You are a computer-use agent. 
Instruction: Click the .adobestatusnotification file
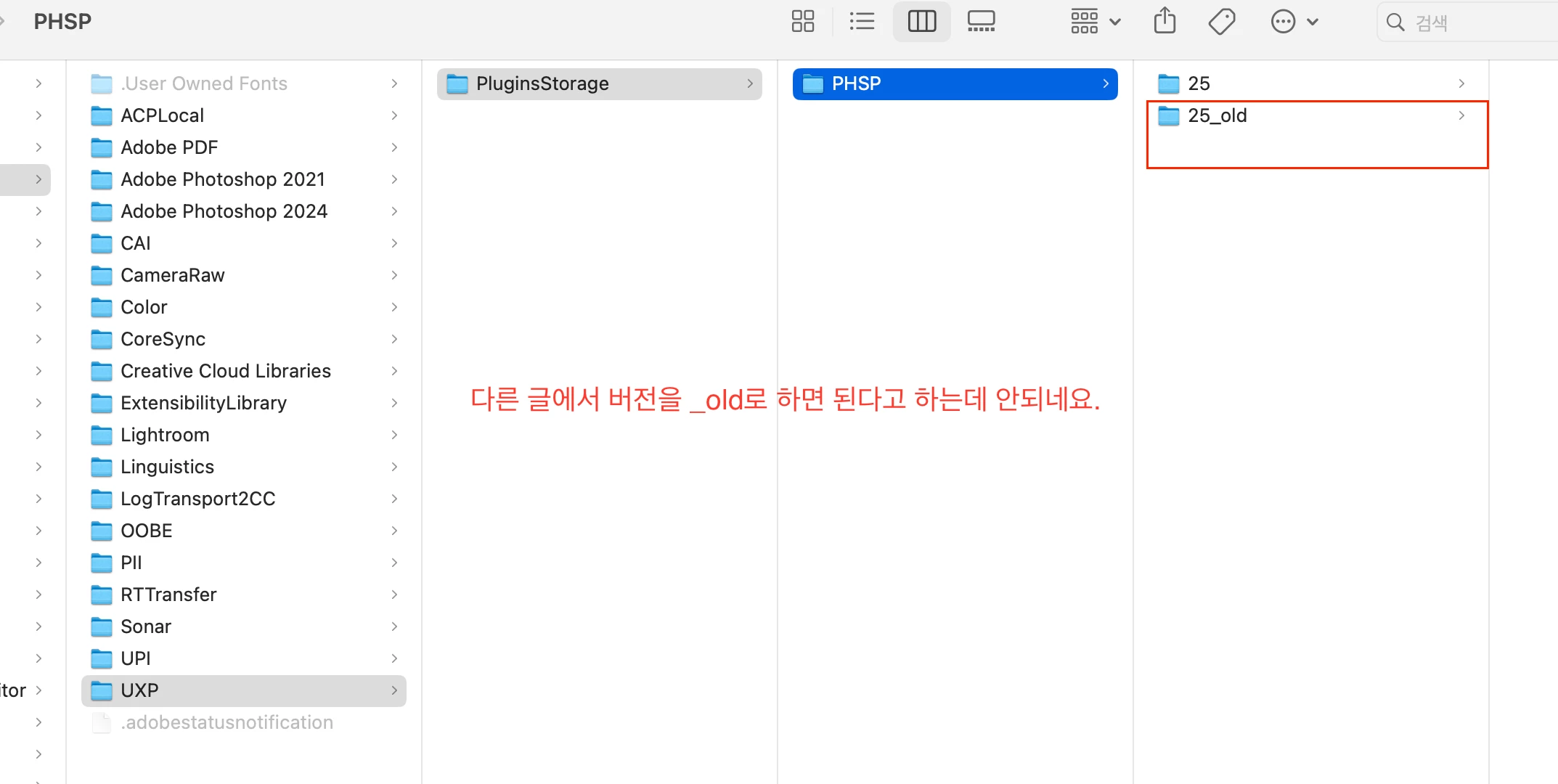[227, 722]
